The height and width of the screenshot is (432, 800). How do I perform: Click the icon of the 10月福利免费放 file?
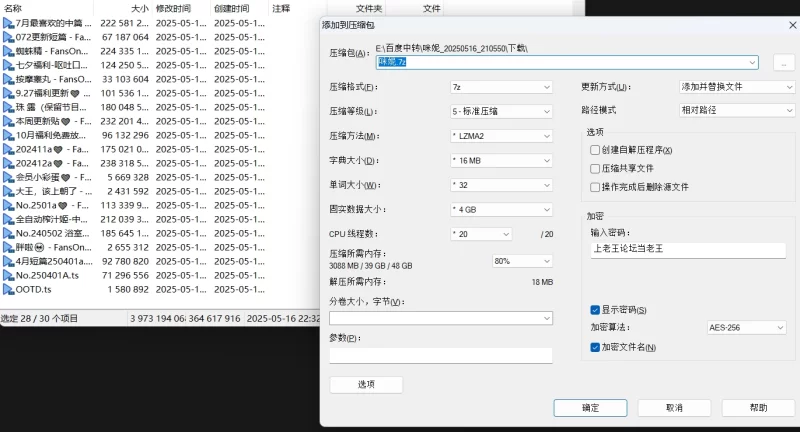8,135
